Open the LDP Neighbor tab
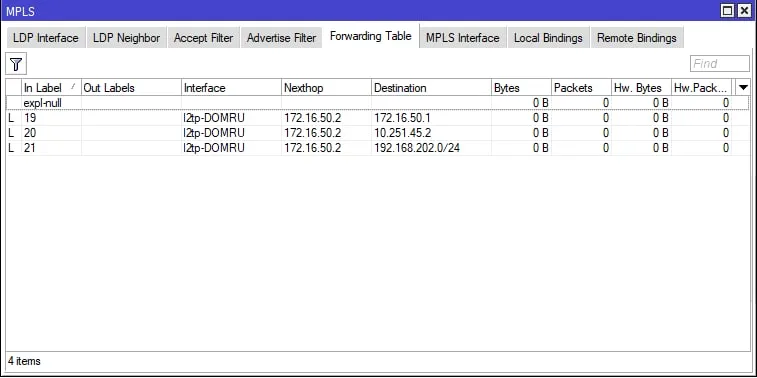 126,38
